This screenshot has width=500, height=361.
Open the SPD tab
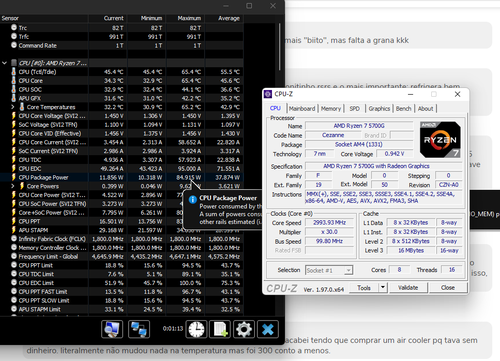click(x=354, y=109)
